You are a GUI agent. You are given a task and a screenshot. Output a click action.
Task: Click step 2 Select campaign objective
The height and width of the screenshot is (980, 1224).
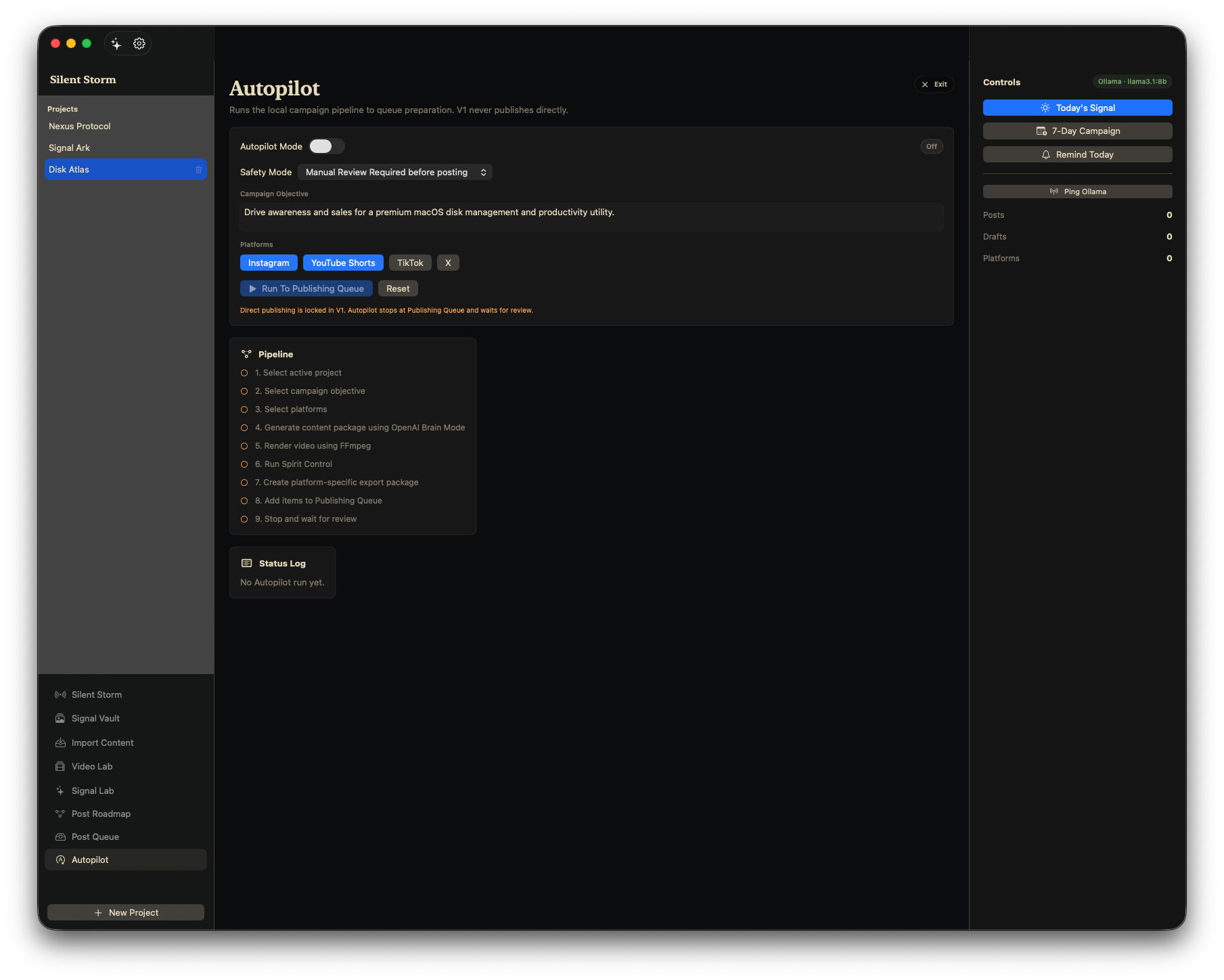(310, 391)
